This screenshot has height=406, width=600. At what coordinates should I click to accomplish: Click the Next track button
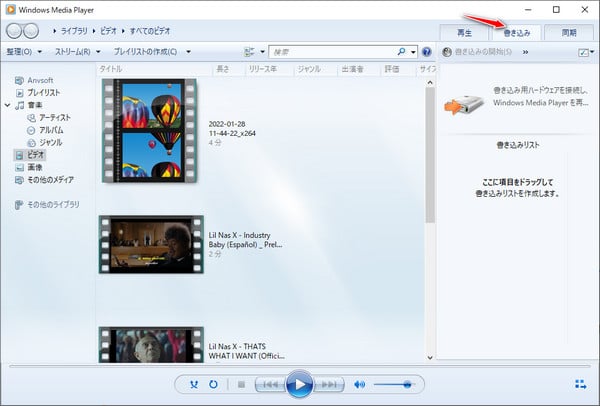328,384
